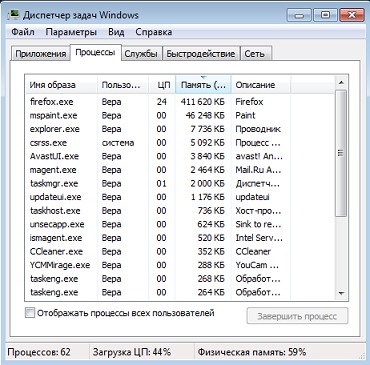Click the Процессов: 62 status entry
Image resolution: width=370 pixels, height=365 pixels.
pos(39,352)
